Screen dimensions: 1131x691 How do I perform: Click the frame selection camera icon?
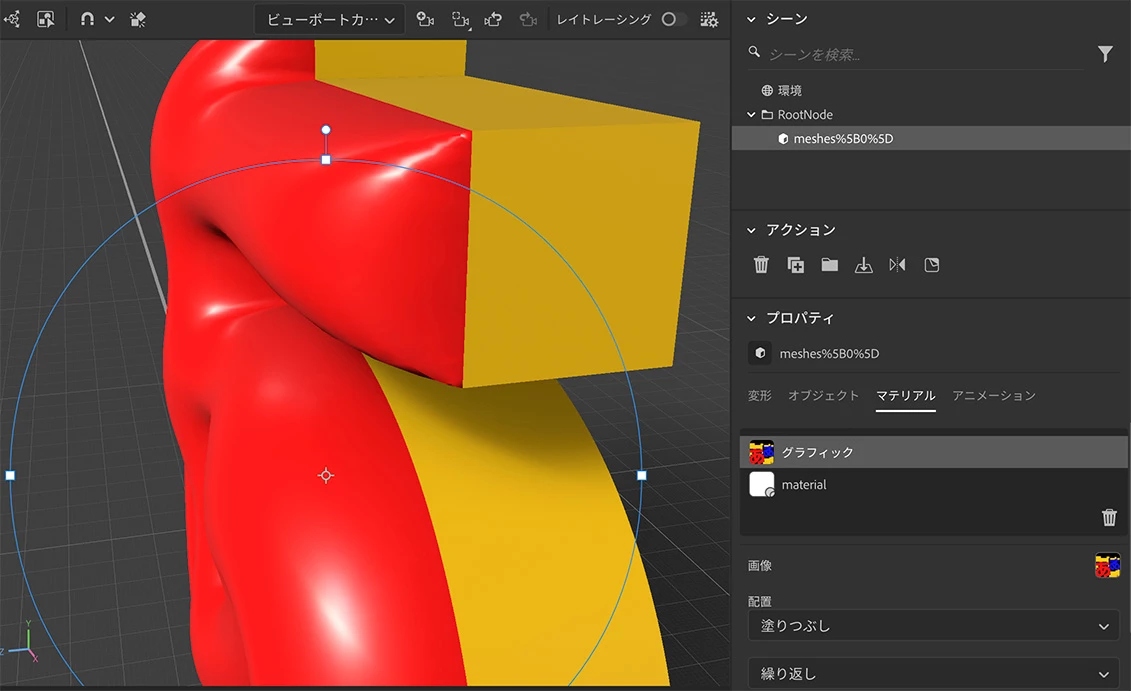460,19
